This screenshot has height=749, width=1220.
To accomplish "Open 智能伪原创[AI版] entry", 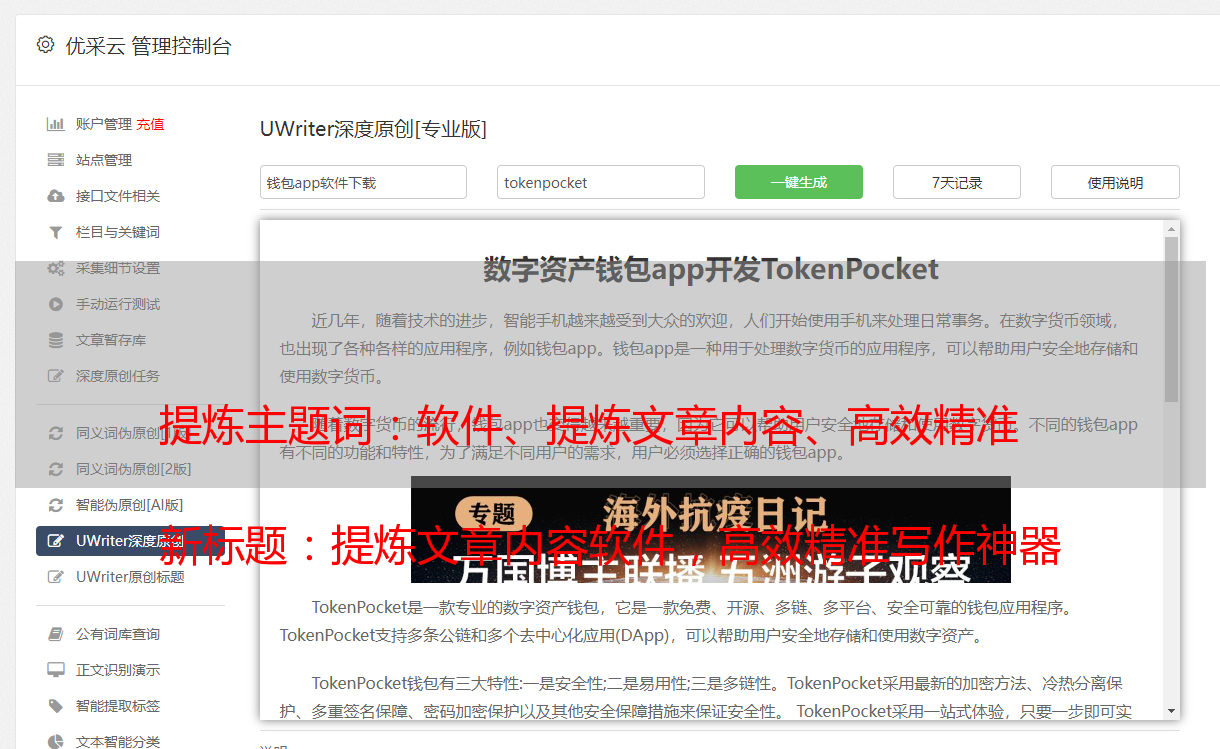I will click(x=130, y=505).
